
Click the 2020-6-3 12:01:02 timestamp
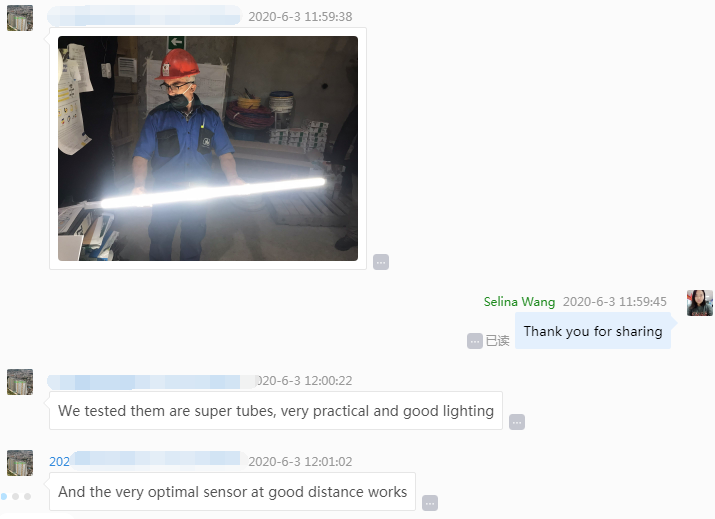pos(300,462)
